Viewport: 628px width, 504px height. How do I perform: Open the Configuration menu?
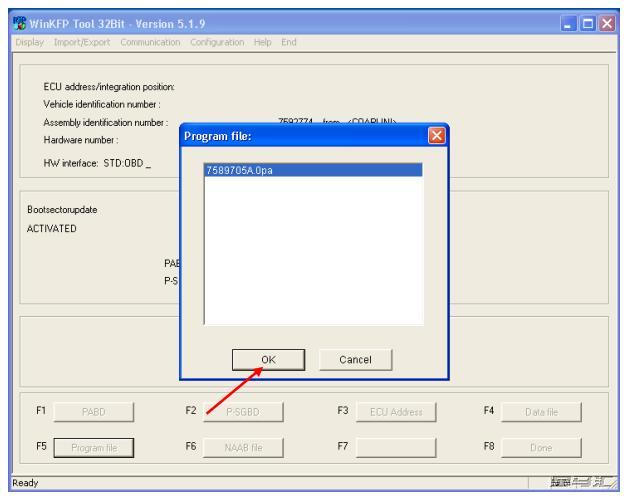click(x=217, y=42)
